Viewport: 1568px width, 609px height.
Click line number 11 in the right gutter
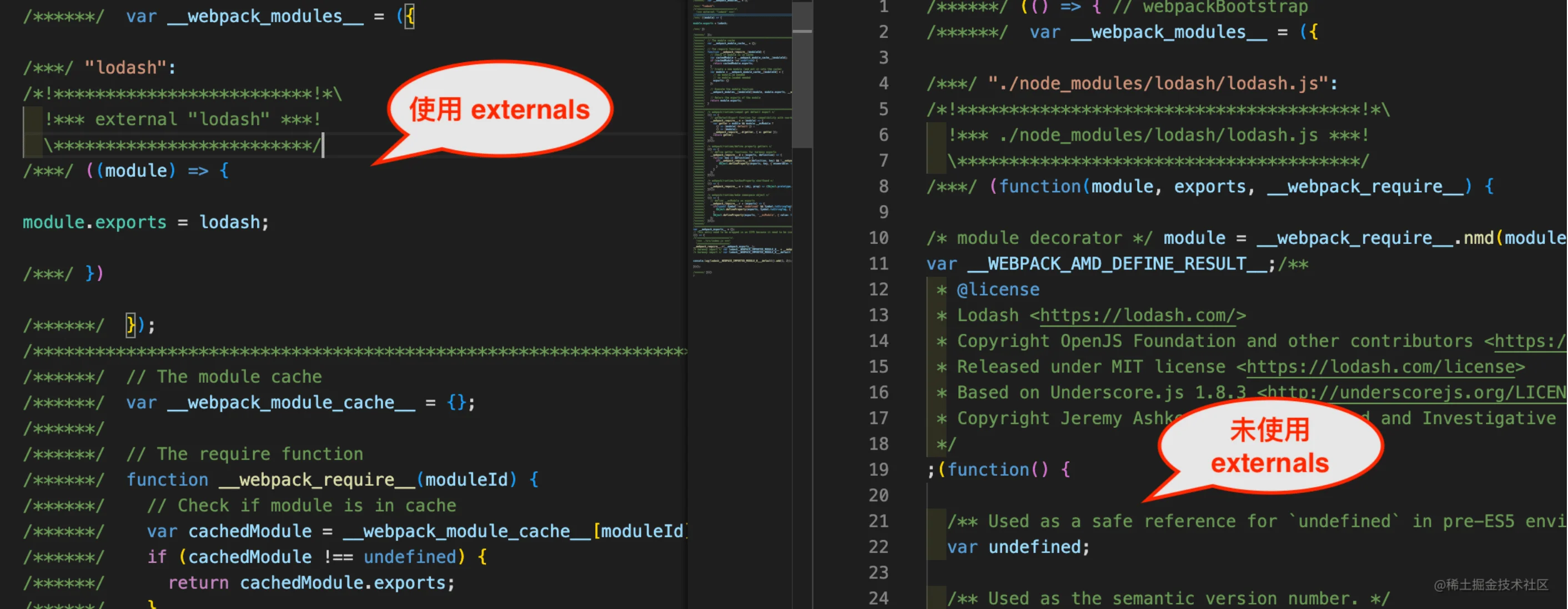point(878,264)
